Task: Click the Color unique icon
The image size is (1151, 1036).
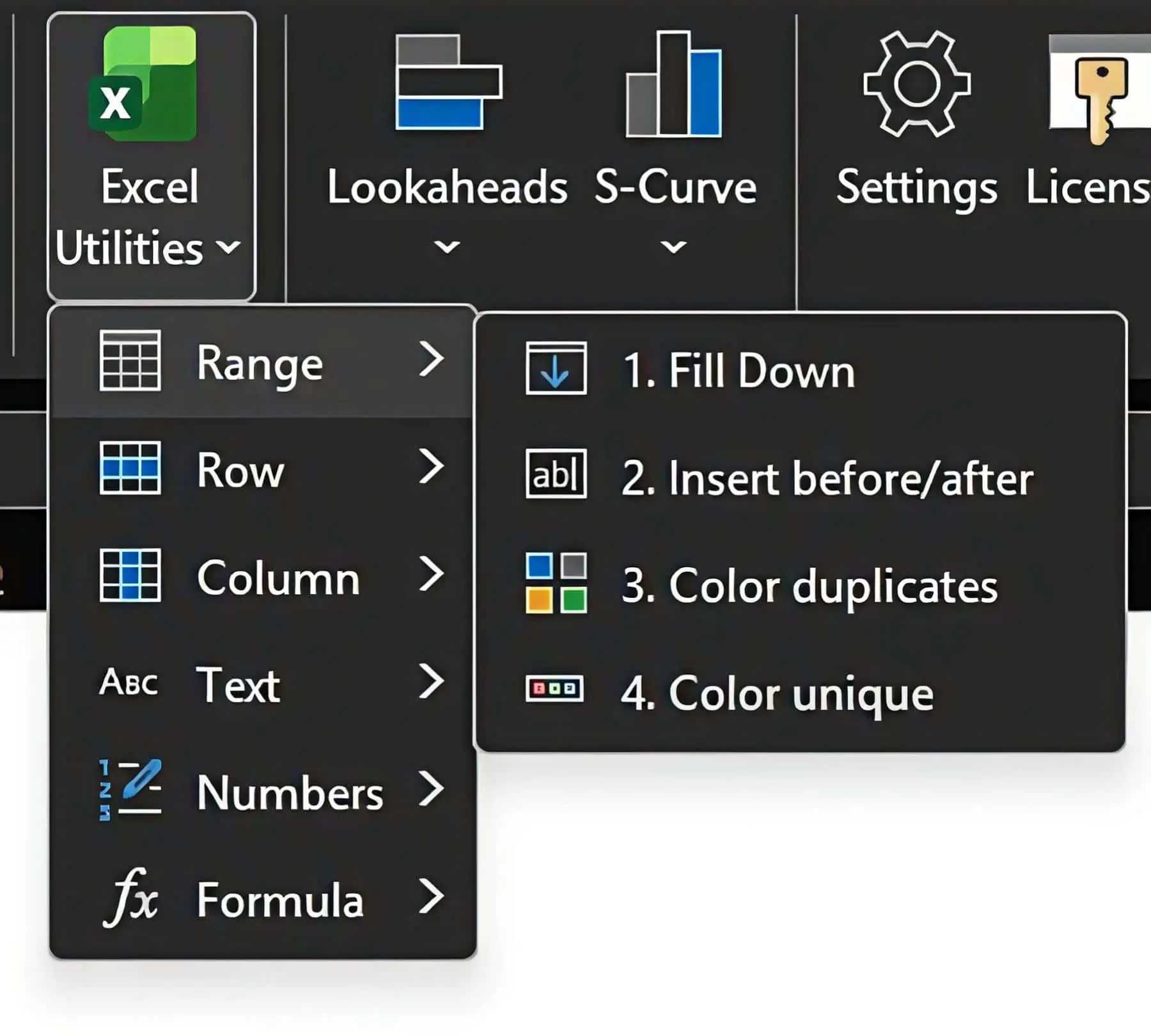Action: (x=554, y=689)
